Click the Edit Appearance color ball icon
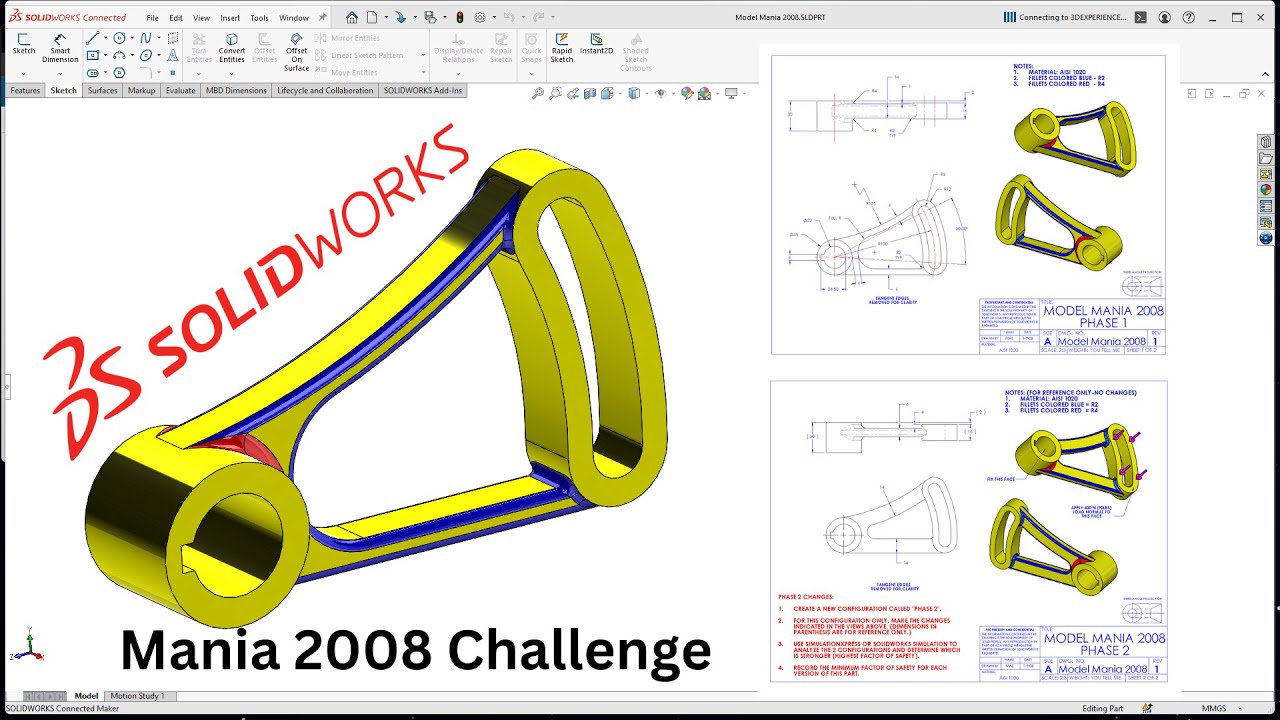 688,93
